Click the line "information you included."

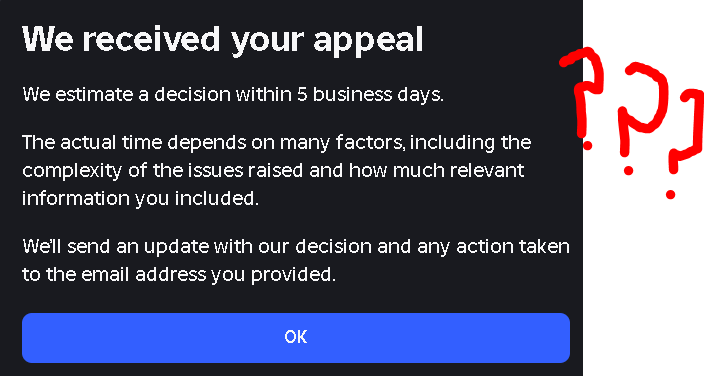141,198
